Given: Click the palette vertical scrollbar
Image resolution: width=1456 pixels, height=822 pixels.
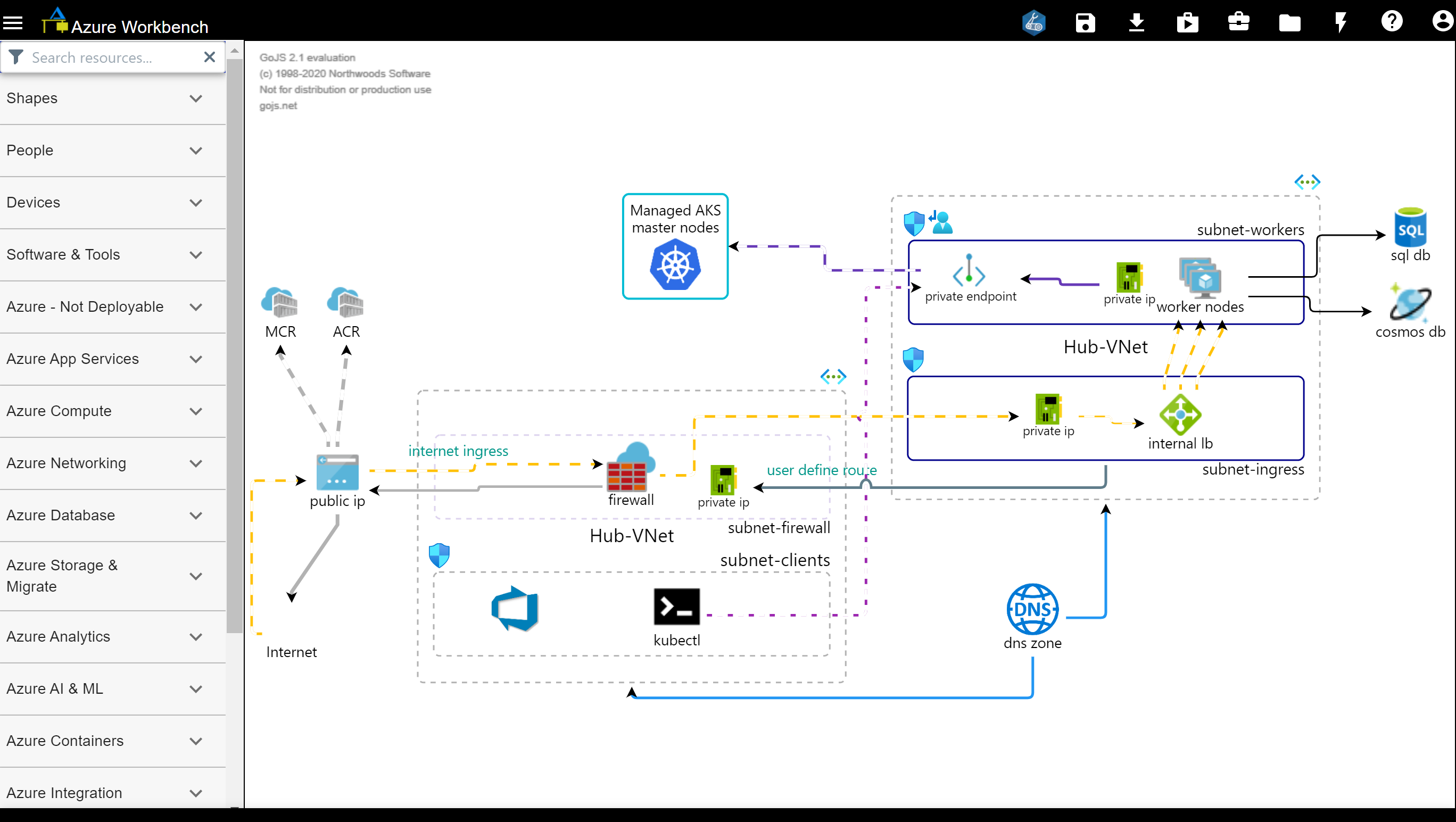Looking at the screenshot, I should pos(235,339).
